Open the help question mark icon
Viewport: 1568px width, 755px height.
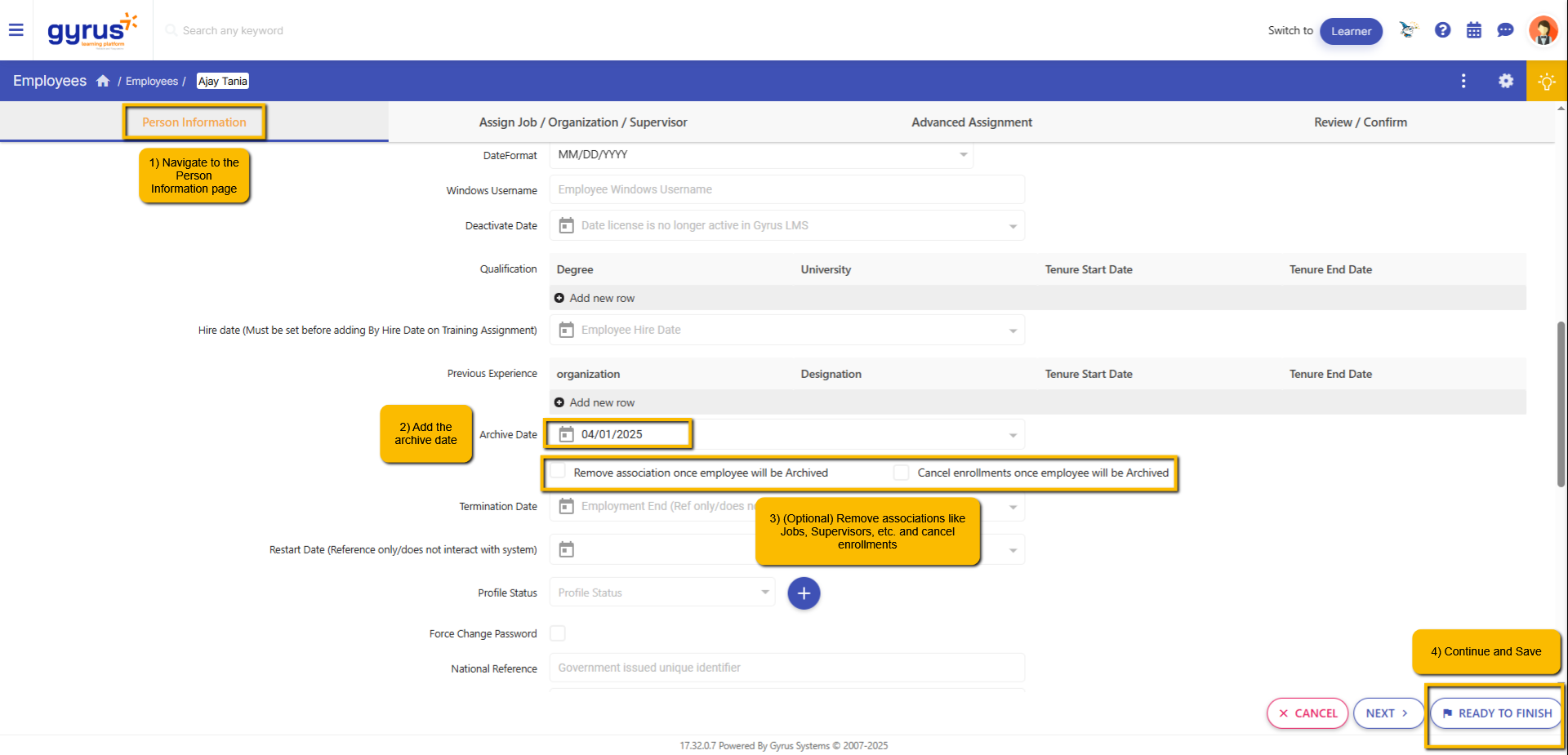click(1442, 30)
